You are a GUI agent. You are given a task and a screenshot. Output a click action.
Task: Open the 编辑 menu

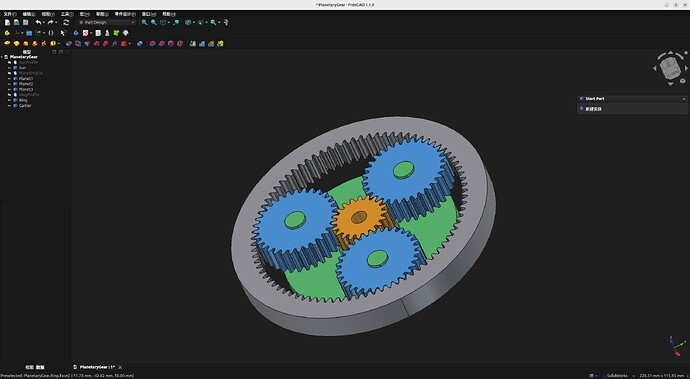point(29,14)
